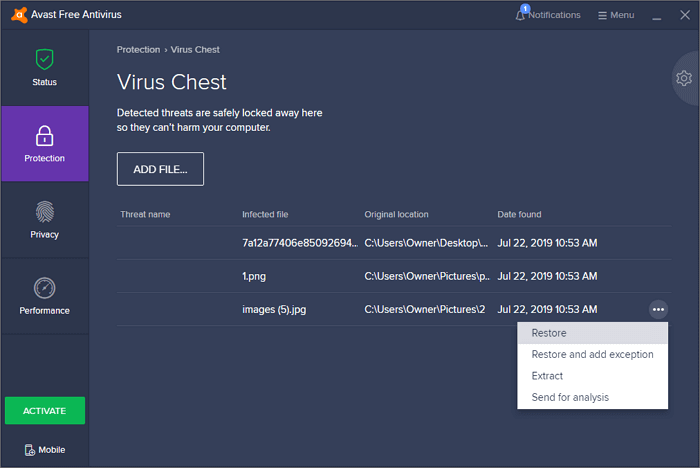Select the 1.png file row
This screenshot has width=700, height=468.
click(x=394, y=276)
